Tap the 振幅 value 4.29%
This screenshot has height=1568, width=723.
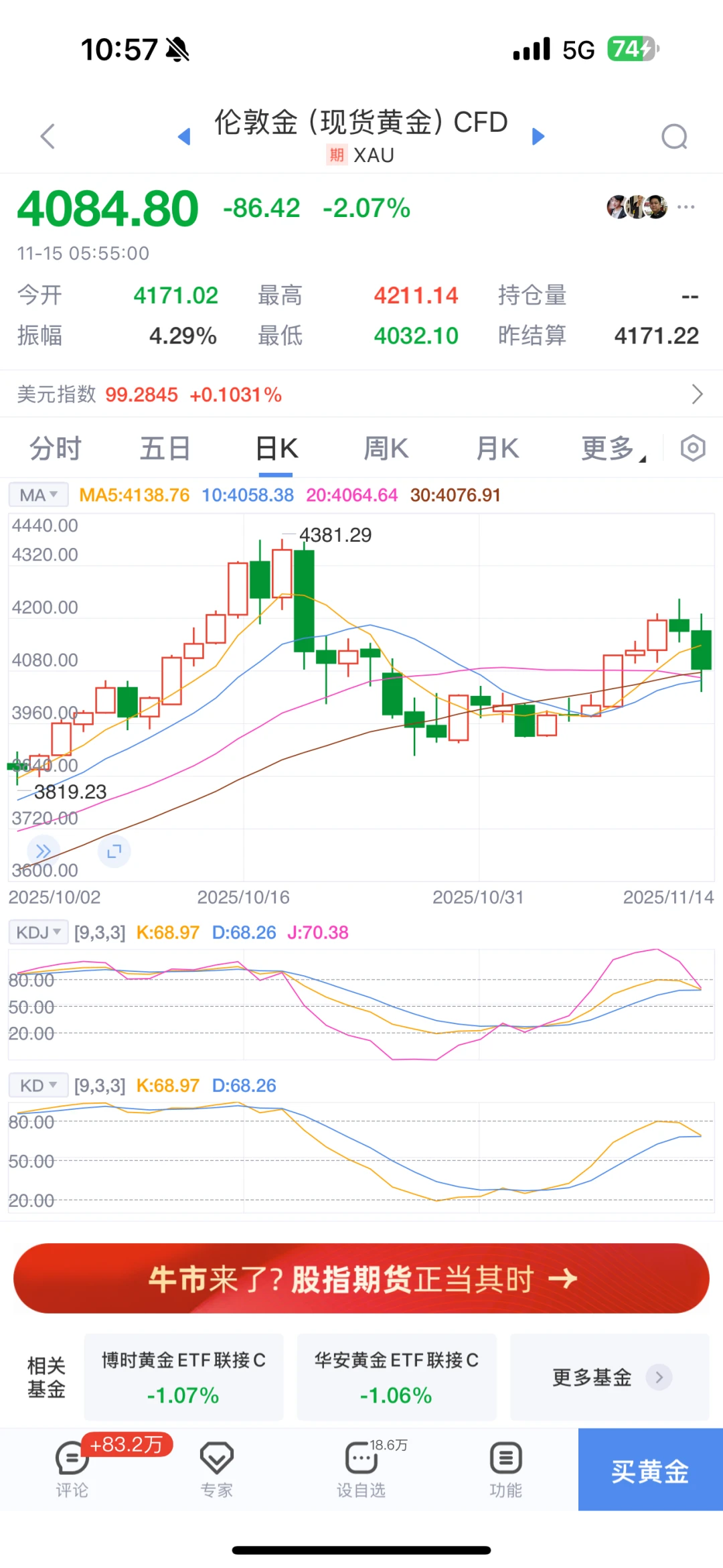click(183, 336)
